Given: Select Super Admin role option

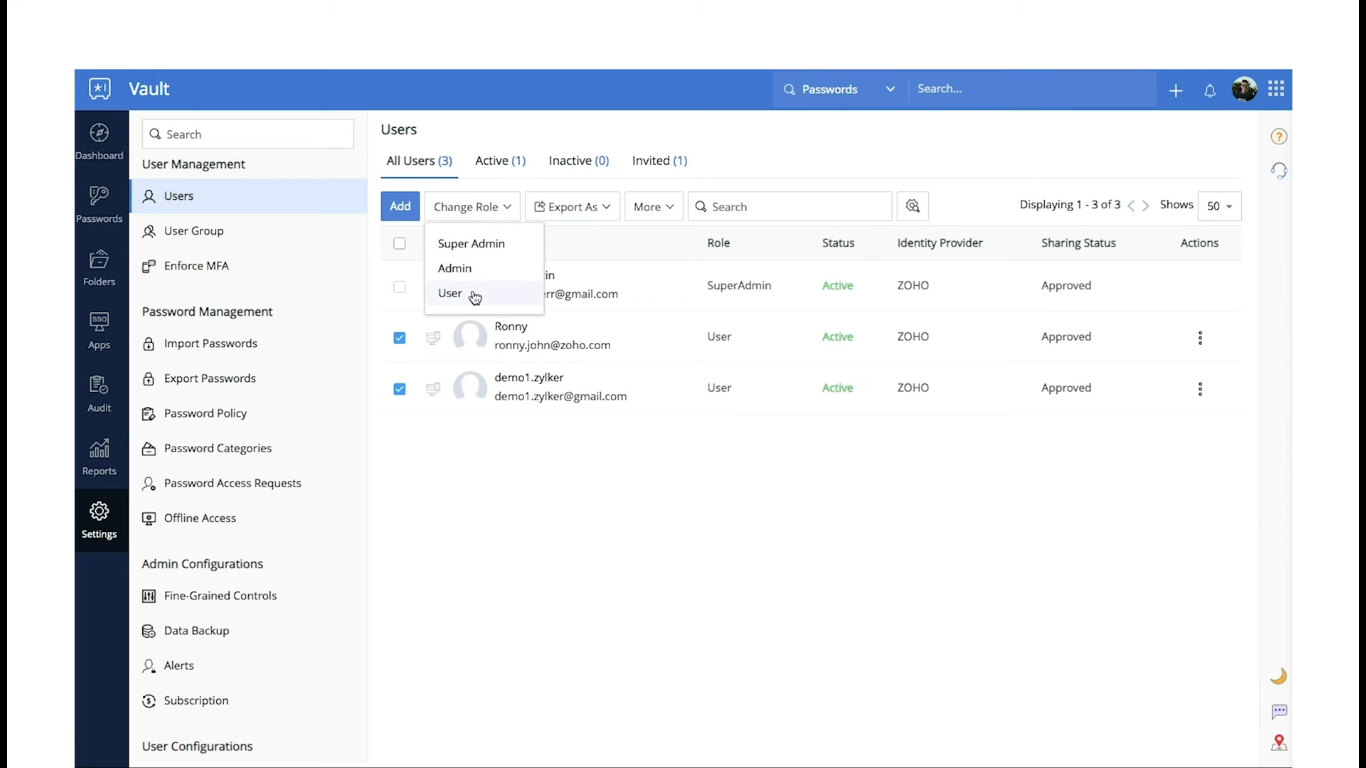Looking at the screenshot, I should 484,243.
